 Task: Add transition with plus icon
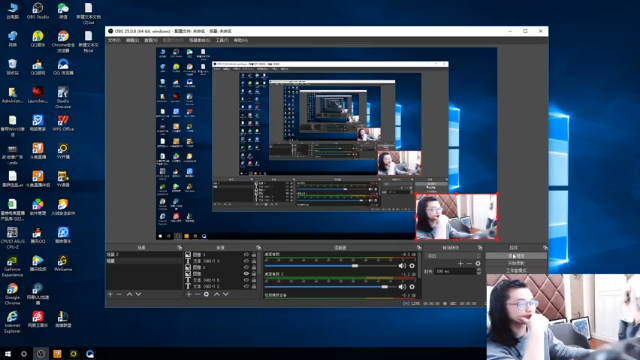(460, 264)
